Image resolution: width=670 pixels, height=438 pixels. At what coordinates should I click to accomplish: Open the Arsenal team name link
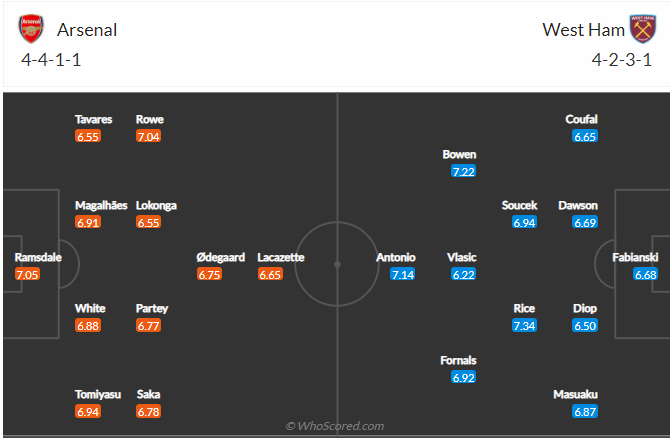tap(86, 29)
